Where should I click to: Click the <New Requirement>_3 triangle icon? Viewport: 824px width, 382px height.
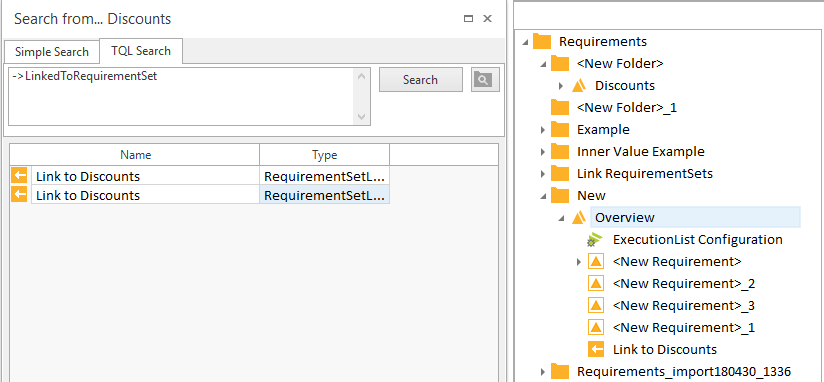pos(595,305)
